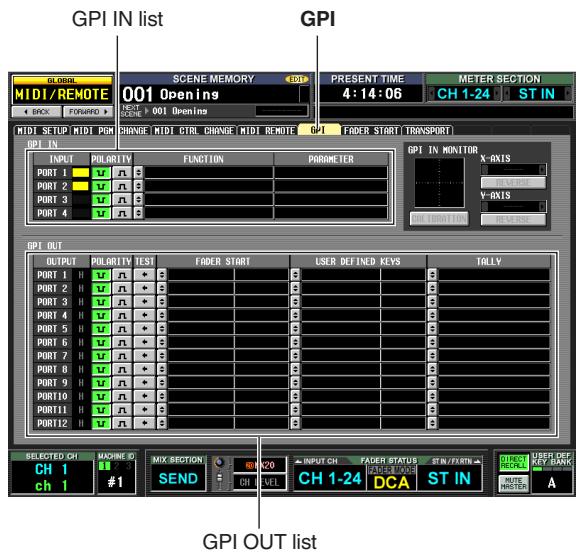Open function selector for GPI IN Port 2

click(138, 186)
